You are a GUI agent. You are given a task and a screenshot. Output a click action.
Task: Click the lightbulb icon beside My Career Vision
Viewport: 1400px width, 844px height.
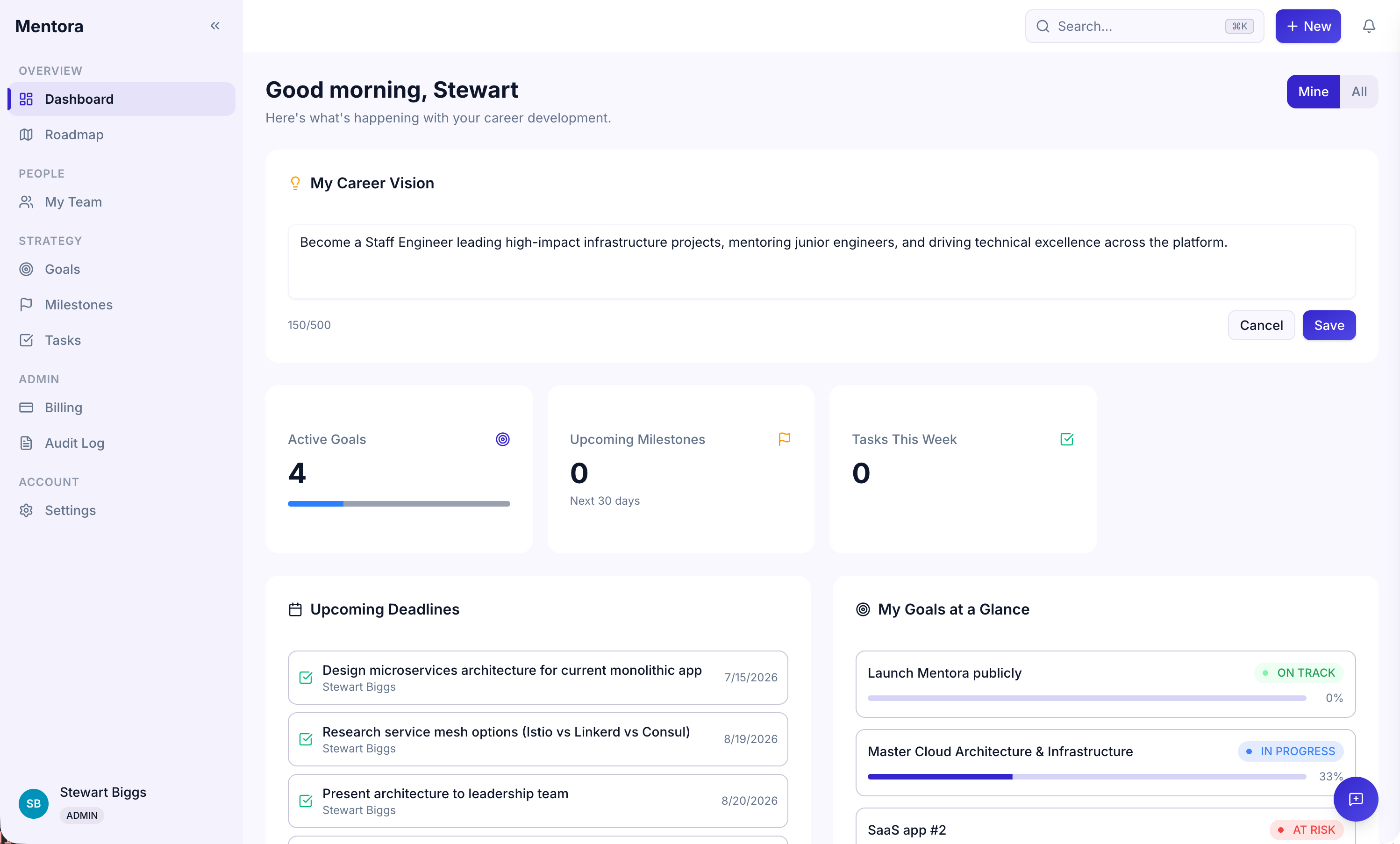295,183
